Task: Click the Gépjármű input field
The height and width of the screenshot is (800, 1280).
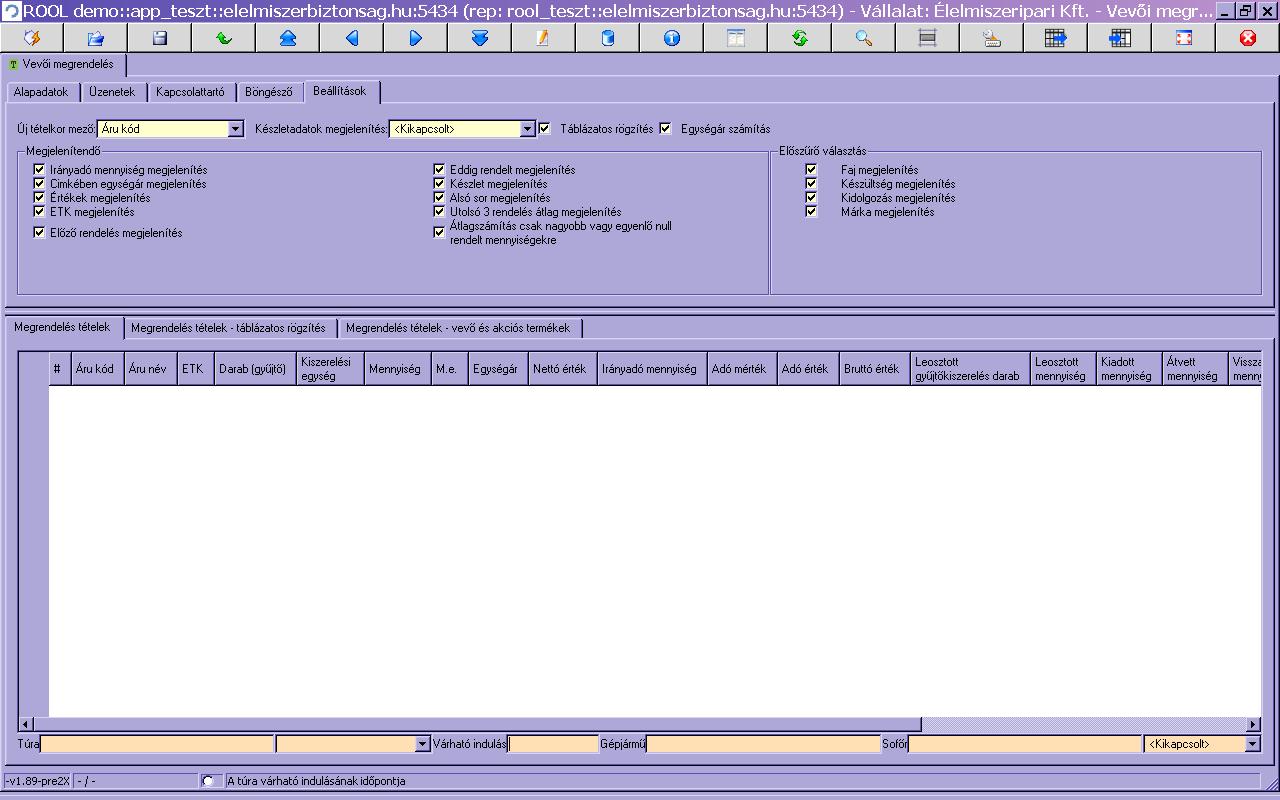Action: click(x=764, y=744)
